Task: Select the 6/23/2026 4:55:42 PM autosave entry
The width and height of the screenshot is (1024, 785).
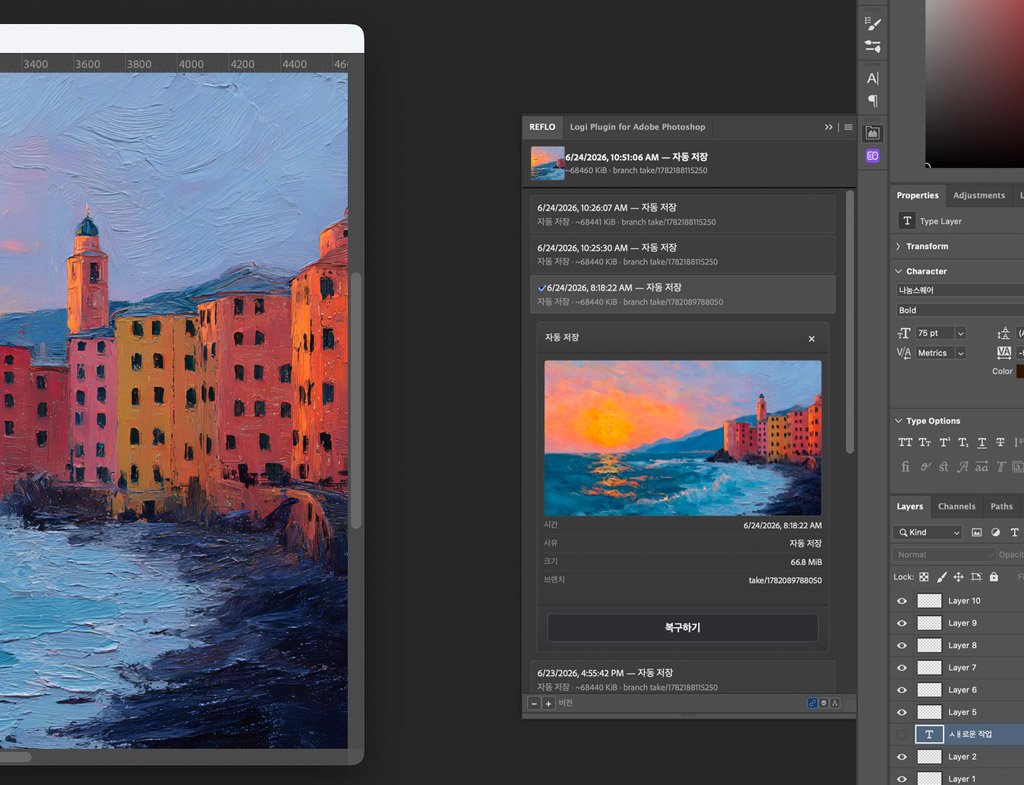Action: coord(682,679)
